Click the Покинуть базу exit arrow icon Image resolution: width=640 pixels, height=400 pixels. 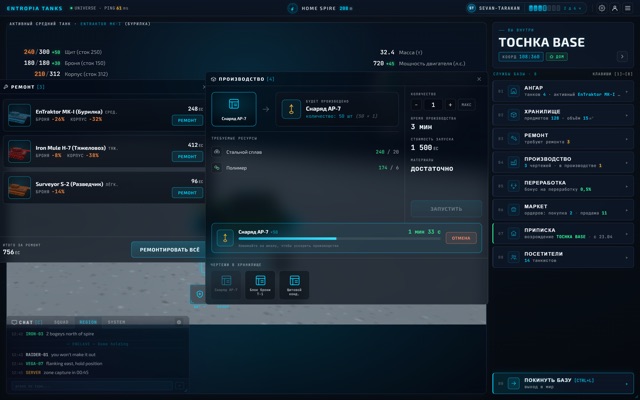pyautogui.click(x=513, y=383)
